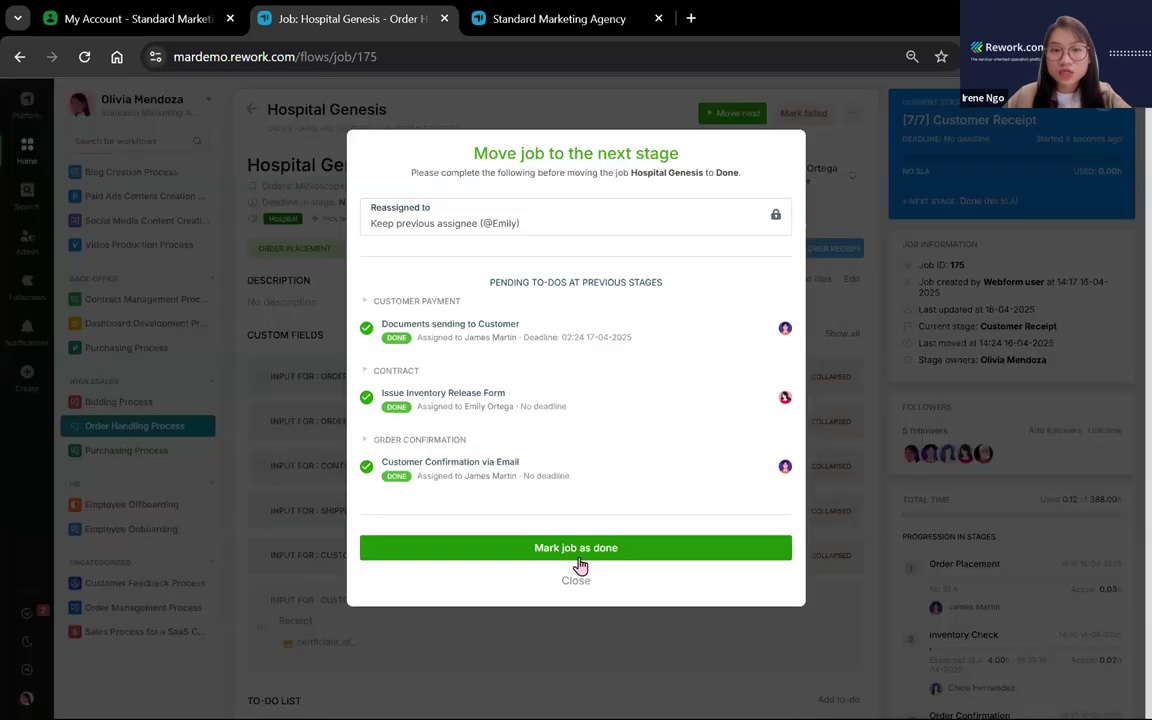Collapse the Wholesales sidebar section
This screenshot has height=720, width=1152.
[x=212, y=381]
